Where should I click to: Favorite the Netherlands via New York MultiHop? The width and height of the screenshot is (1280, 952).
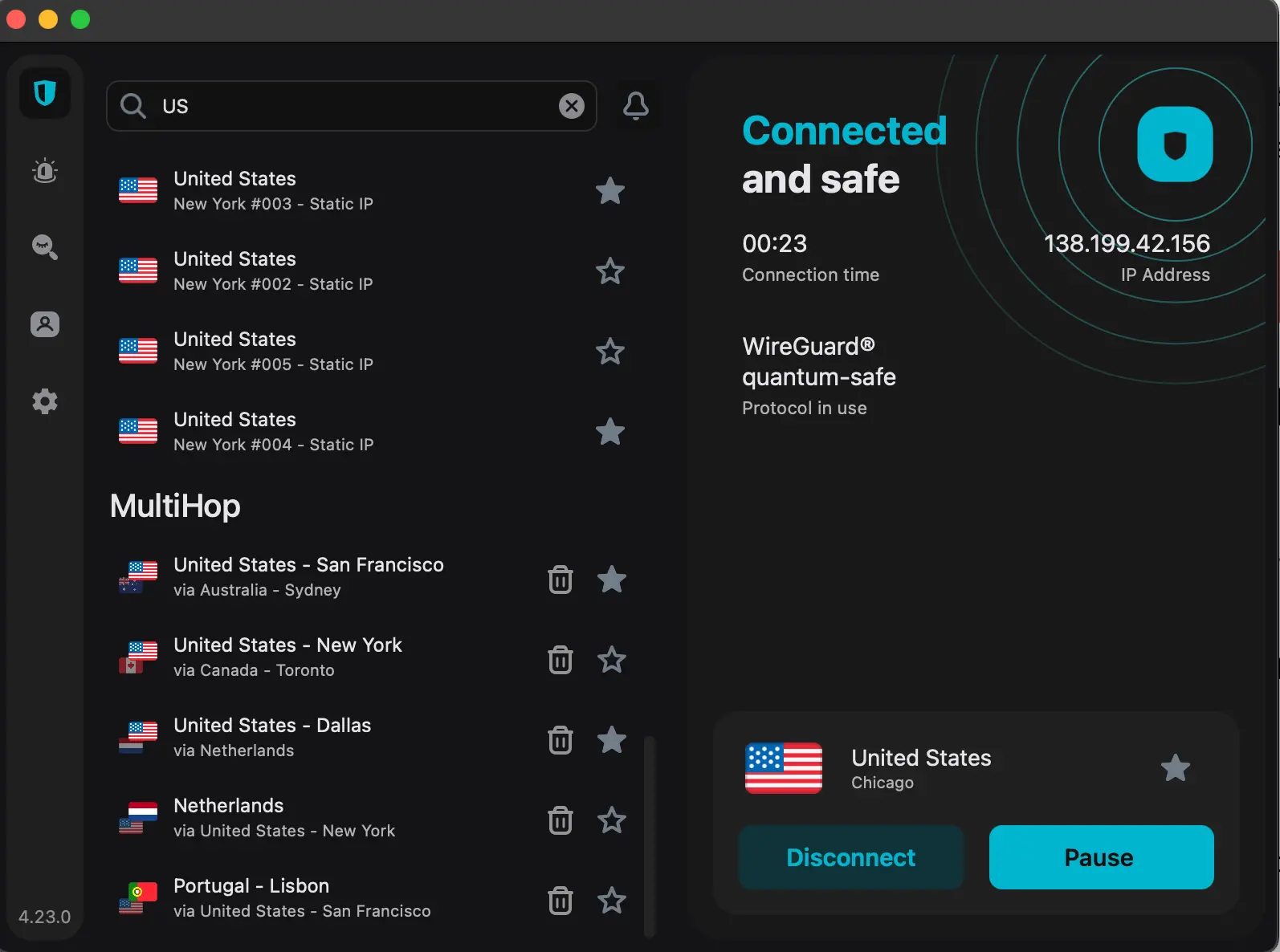coord(612,820)
